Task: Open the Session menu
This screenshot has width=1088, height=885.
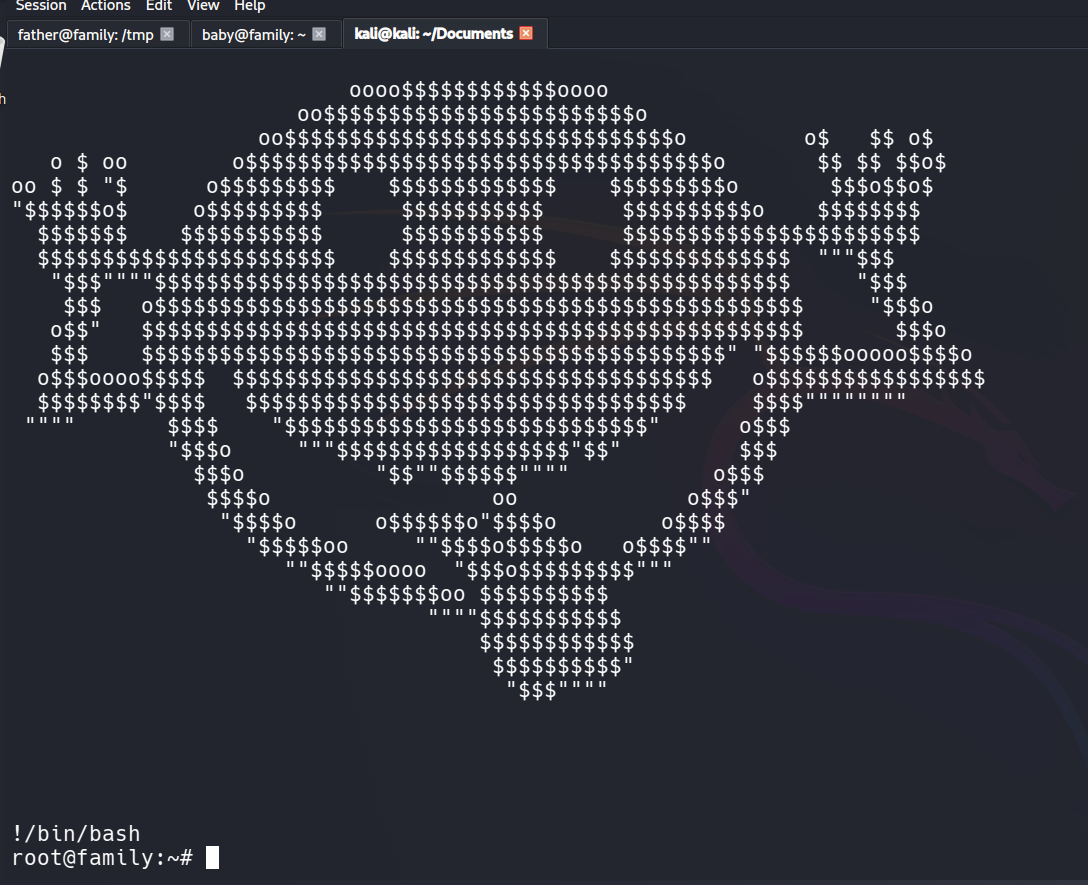Action: [x=40, y=6]
